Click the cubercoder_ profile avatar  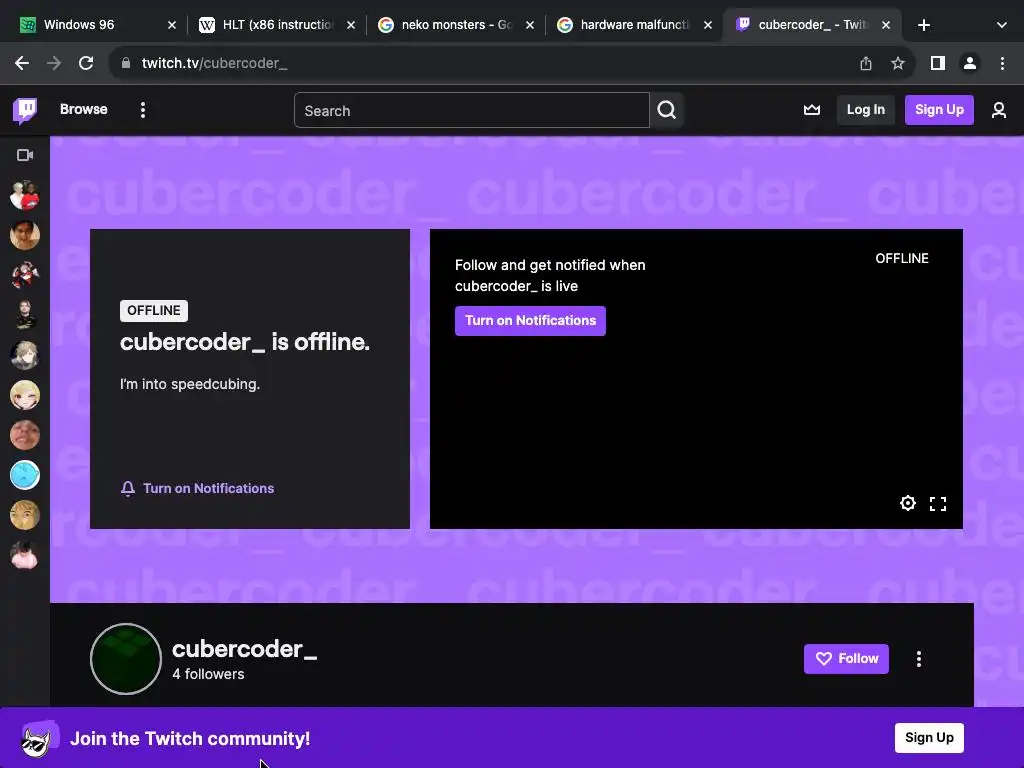[x=126, y=659]
